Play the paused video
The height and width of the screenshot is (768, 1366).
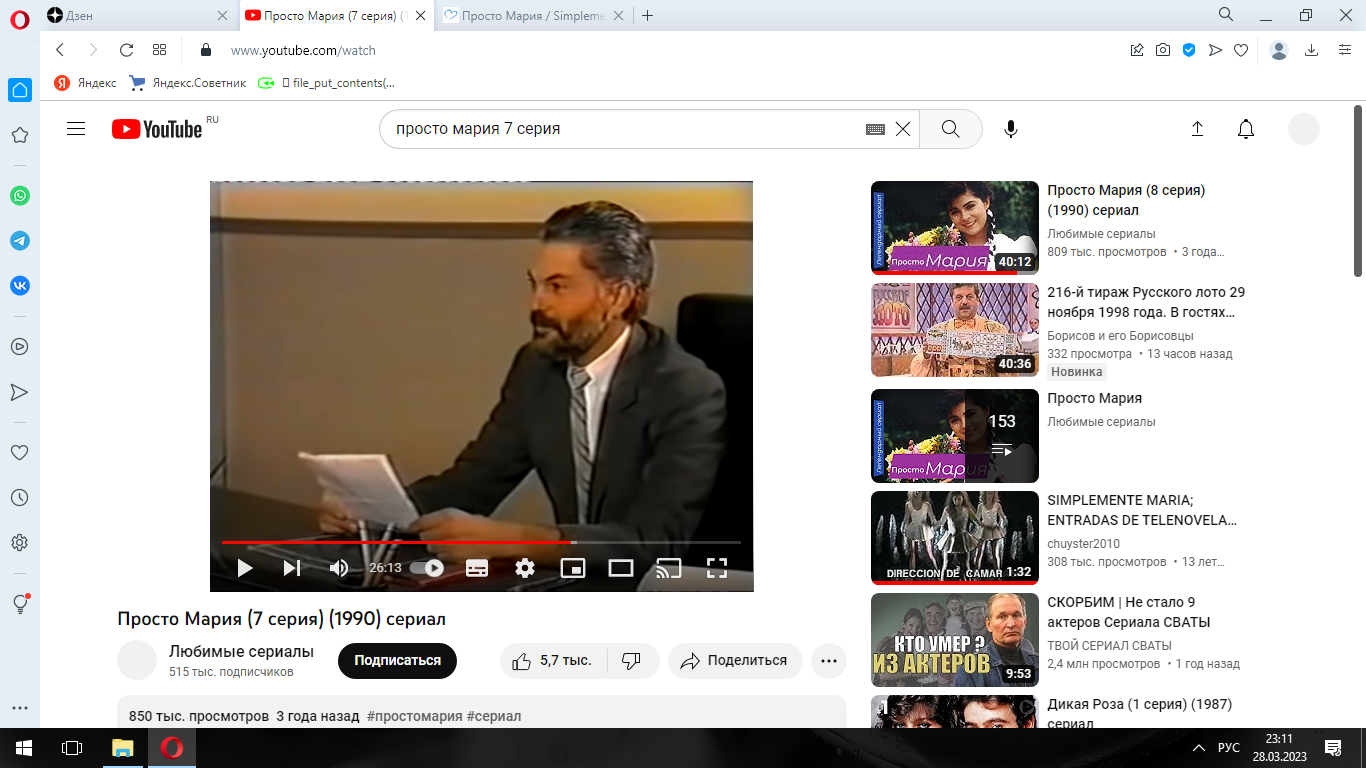(245, 568)
